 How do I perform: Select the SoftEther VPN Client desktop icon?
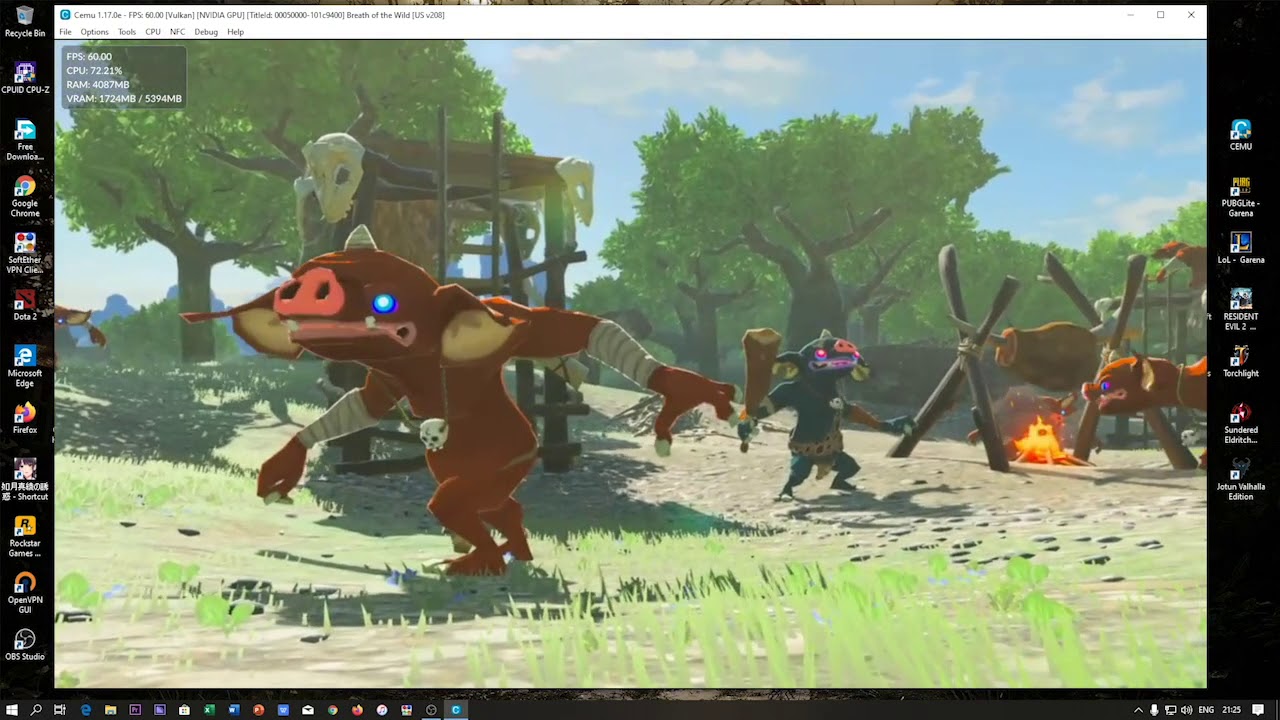25,254
